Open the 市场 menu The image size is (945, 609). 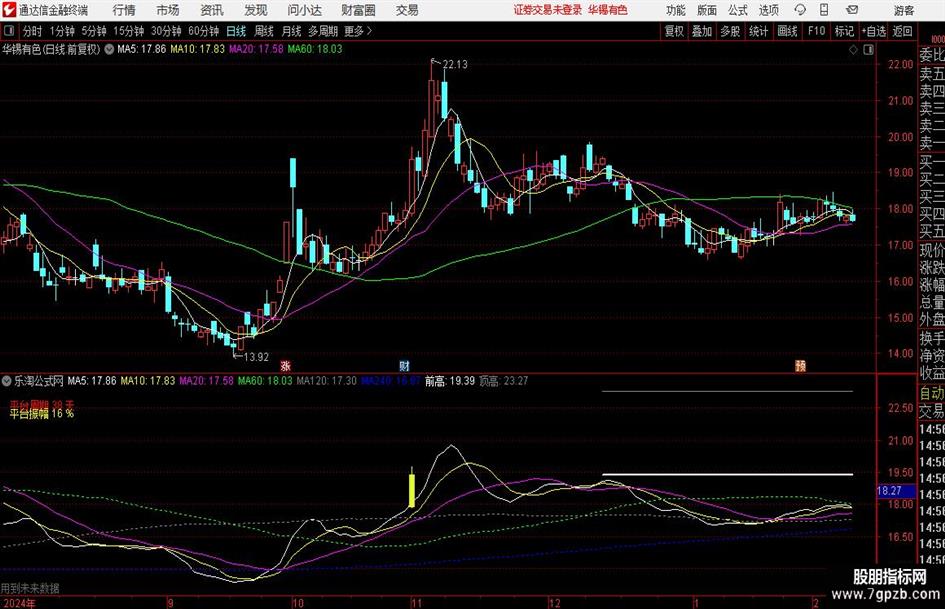tap(168, 10)
